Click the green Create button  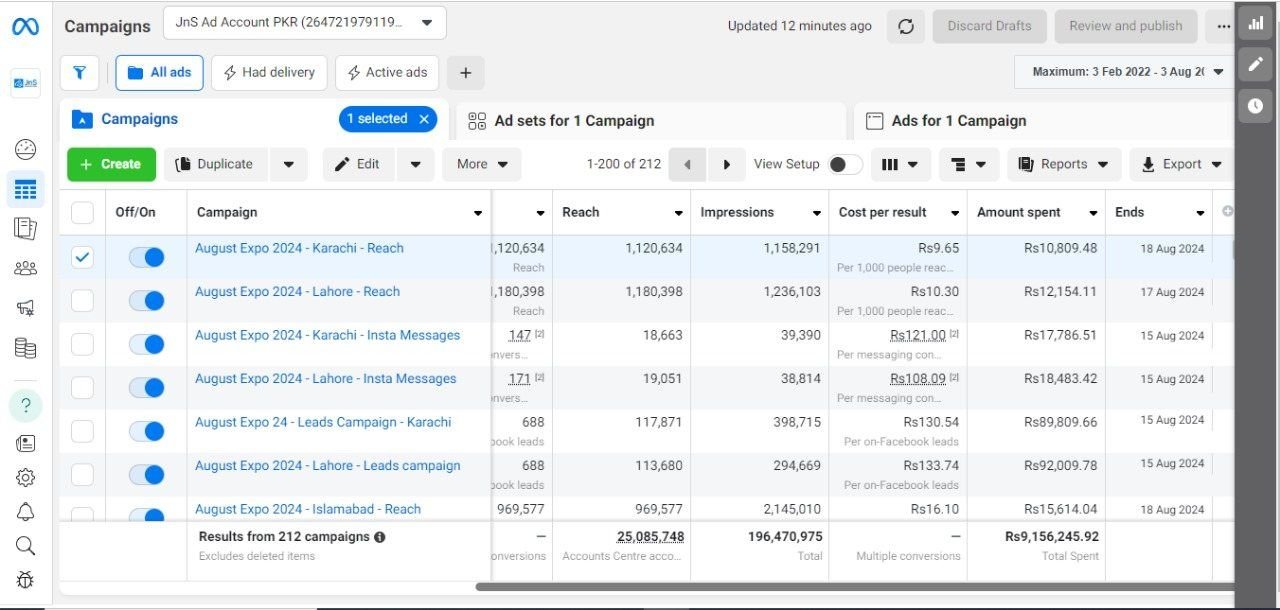tap(111, 165)
